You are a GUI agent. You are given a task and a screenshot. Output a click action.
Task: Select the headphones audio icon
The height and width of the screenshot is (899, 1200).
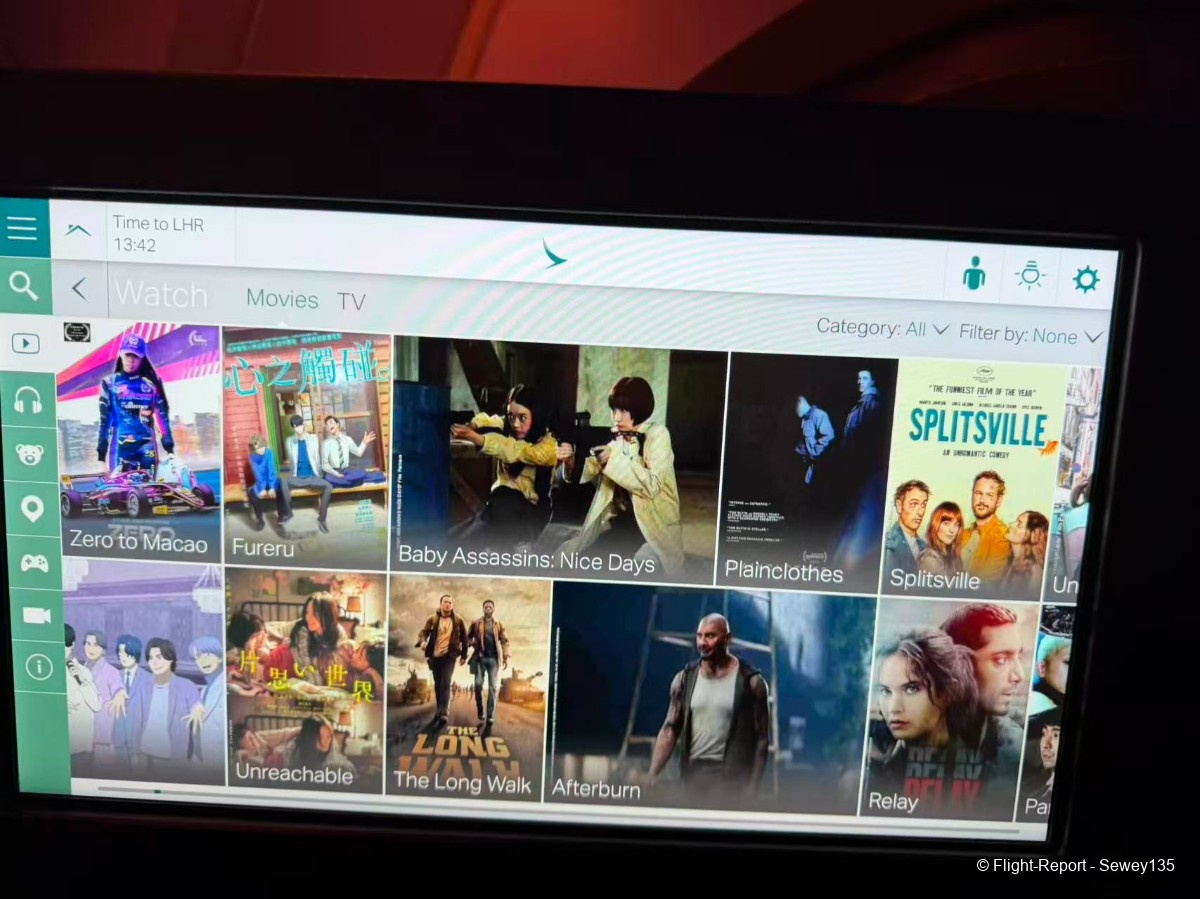[x=28, y=400]
